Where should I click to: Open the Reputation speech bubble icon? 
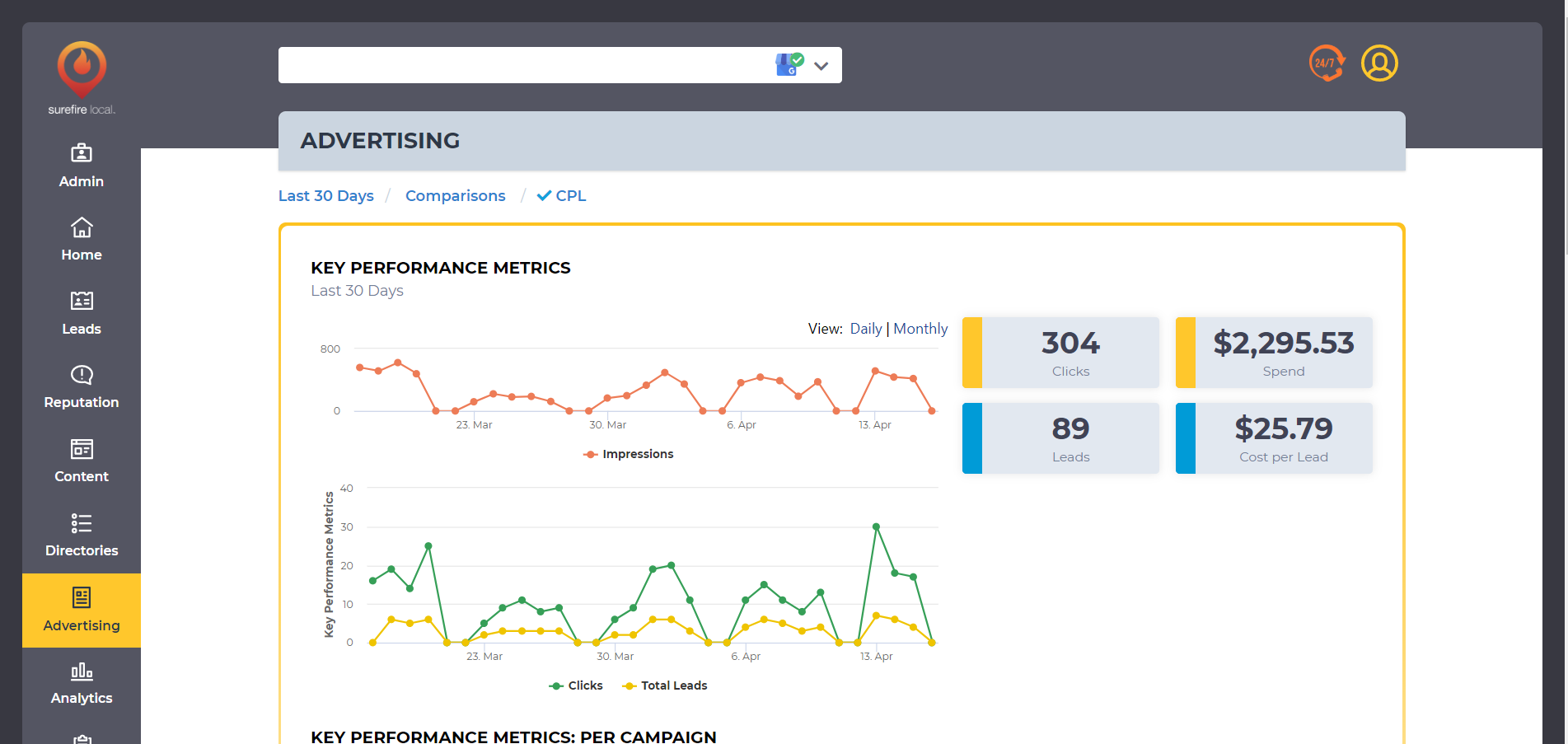[82, 375]
